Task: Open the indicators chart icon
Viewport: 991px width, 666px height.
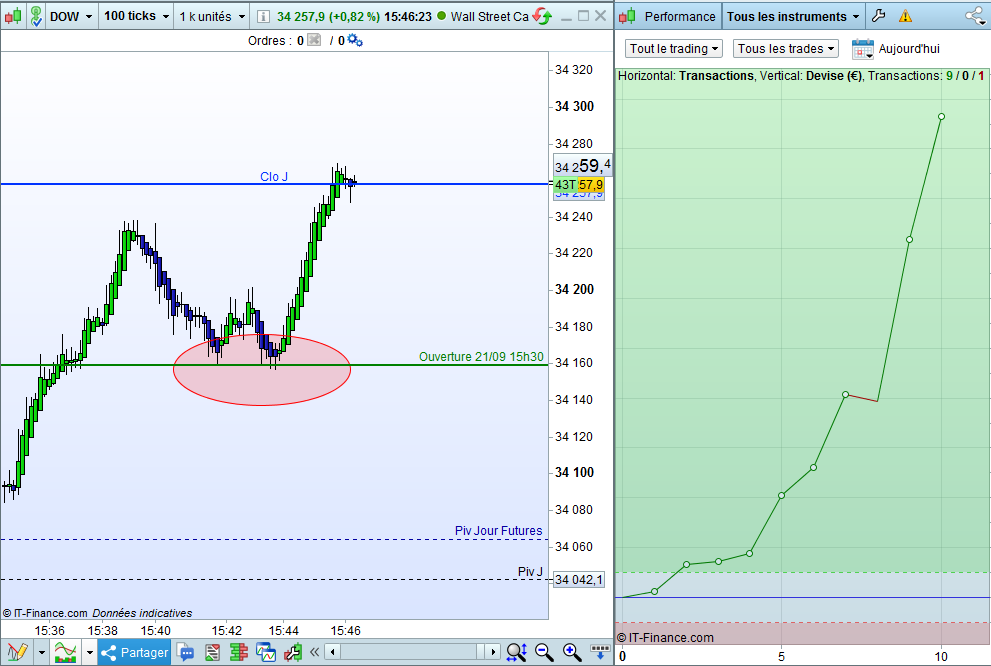Action: (66, 652)
